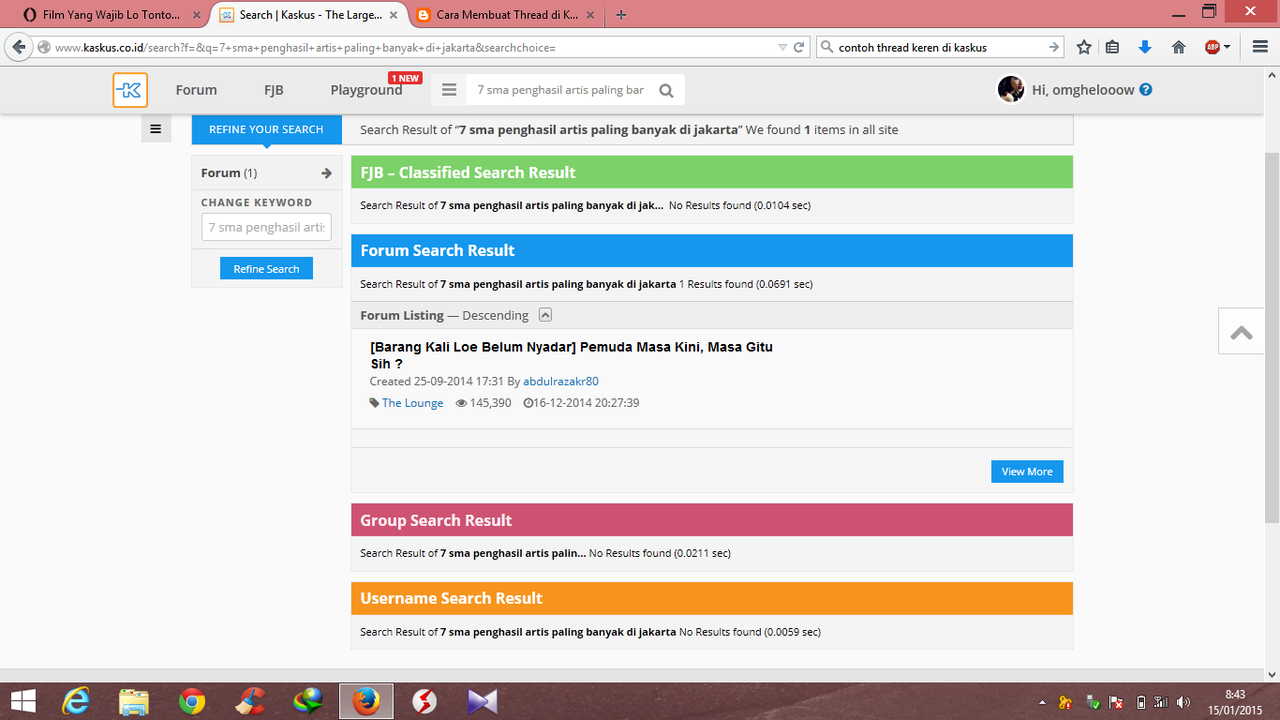Click the Username Search Result header
The width and height of the screenshot is (1280, 720).
tap(711, 598)
